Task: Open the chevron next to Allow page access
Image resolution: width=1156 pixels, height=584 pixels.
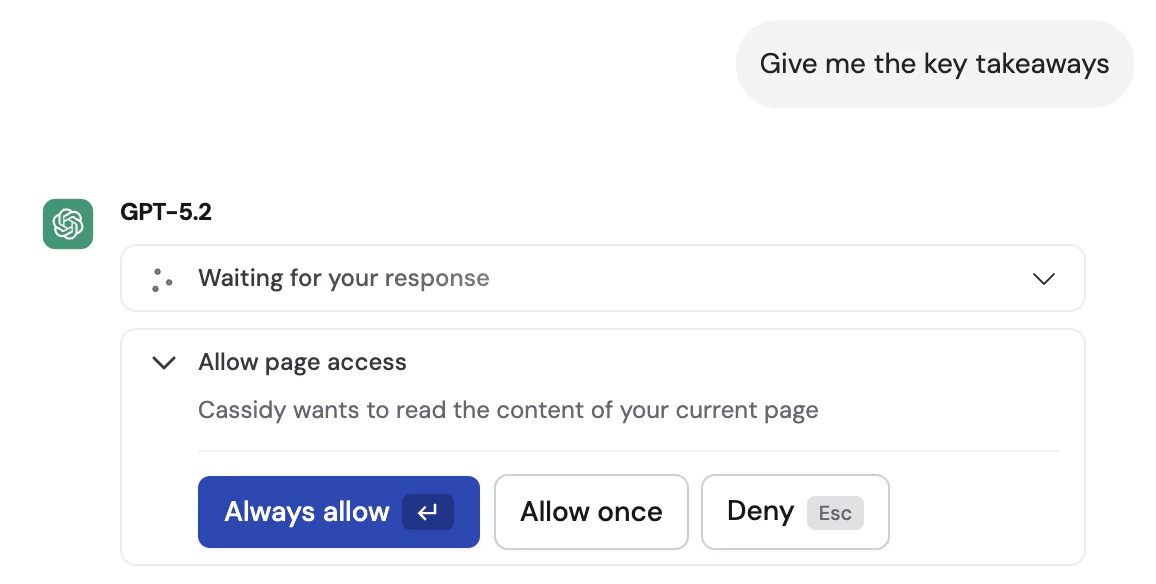Action: tap(163, 362)
